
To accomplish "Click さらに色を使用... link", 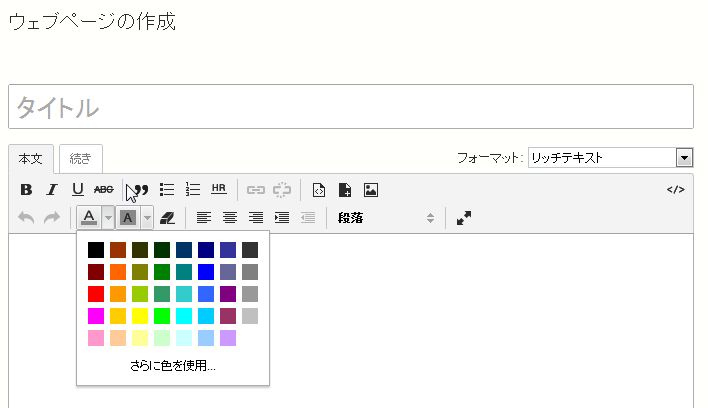I will [173, 366].
